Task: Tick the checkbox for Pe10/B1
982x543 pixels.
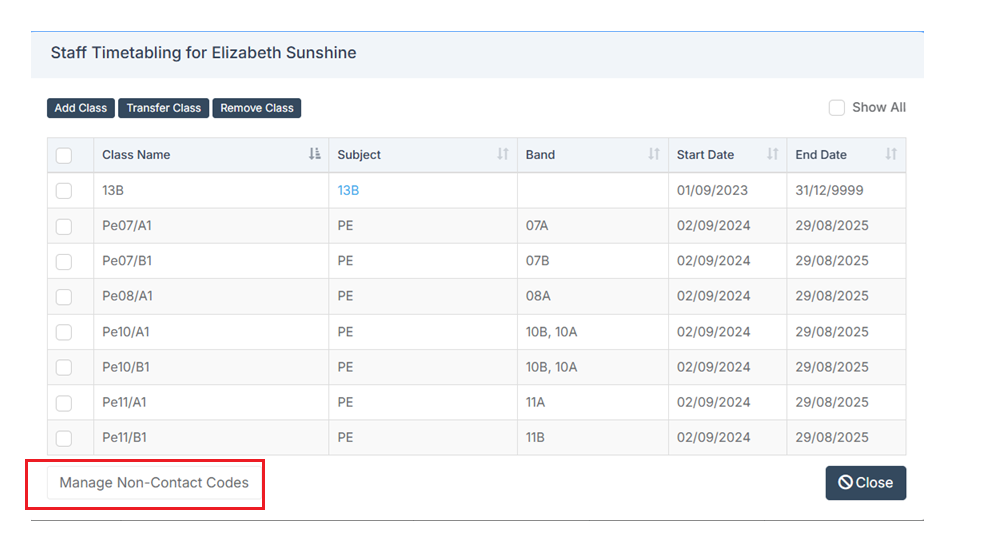Action: tap(64, 368)
